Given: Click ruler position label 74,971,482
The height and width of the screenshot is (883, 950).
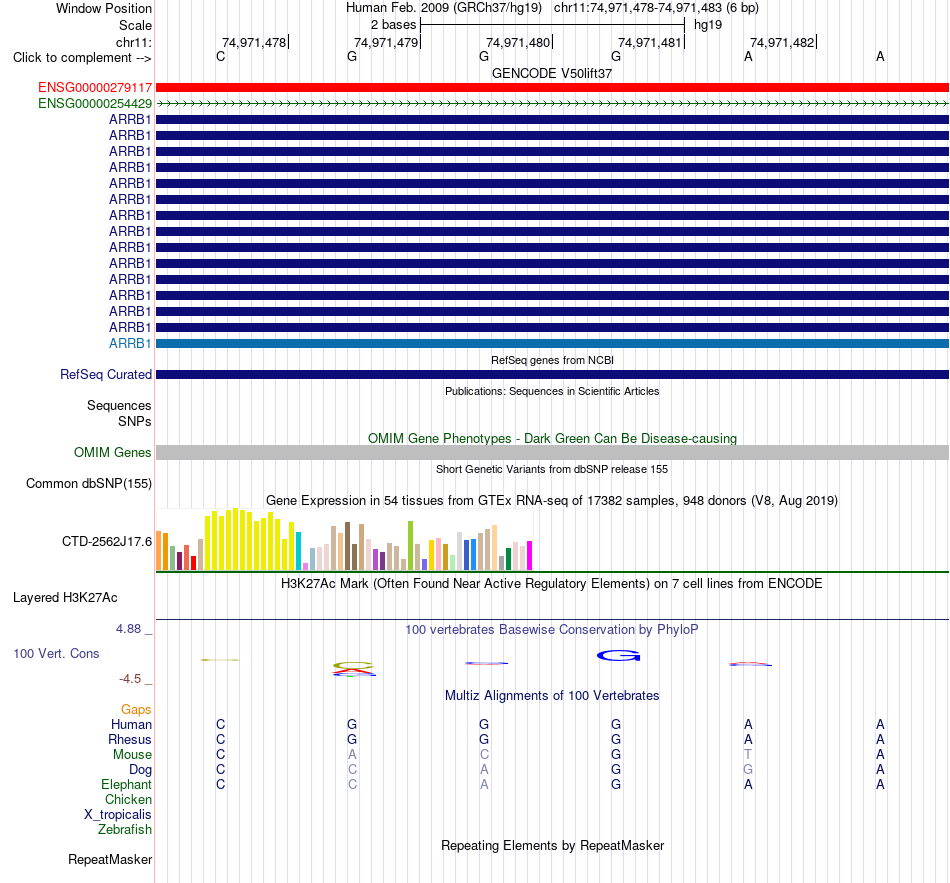Looking at the screenshot, I should (782, 42).
